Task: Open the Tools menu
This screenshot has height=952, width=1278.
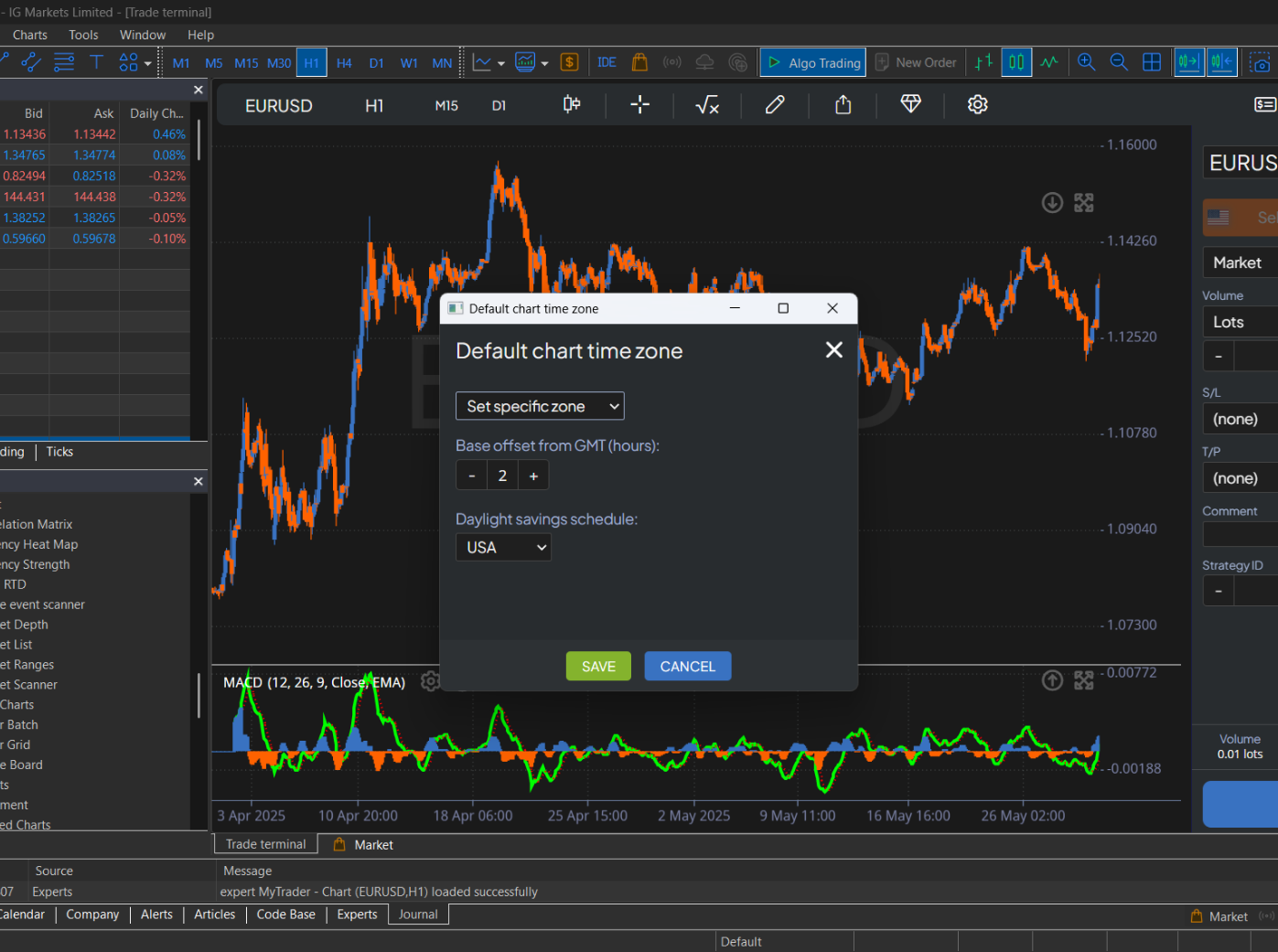Action: (x=83, y=35)
